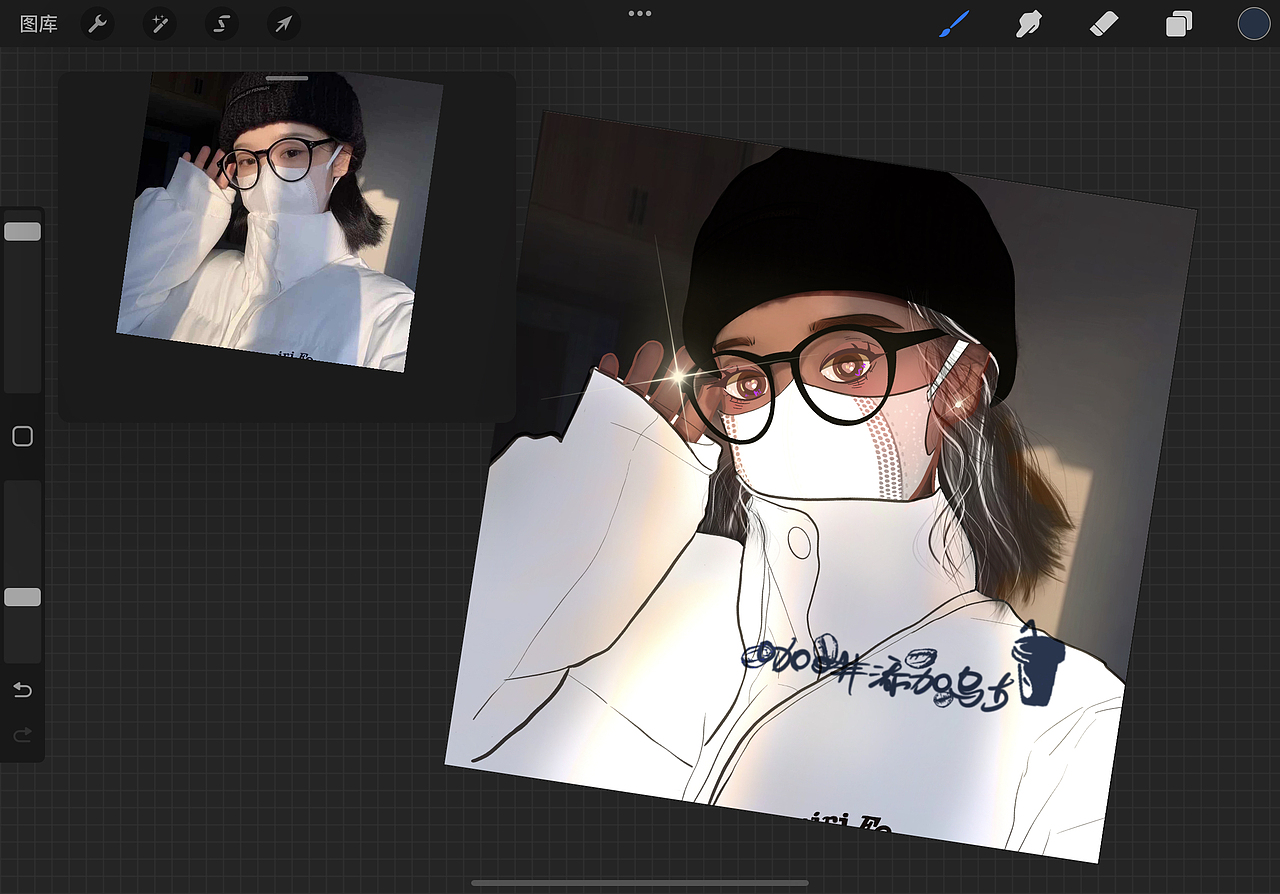Select the Smudge tool

point(1028,24)
